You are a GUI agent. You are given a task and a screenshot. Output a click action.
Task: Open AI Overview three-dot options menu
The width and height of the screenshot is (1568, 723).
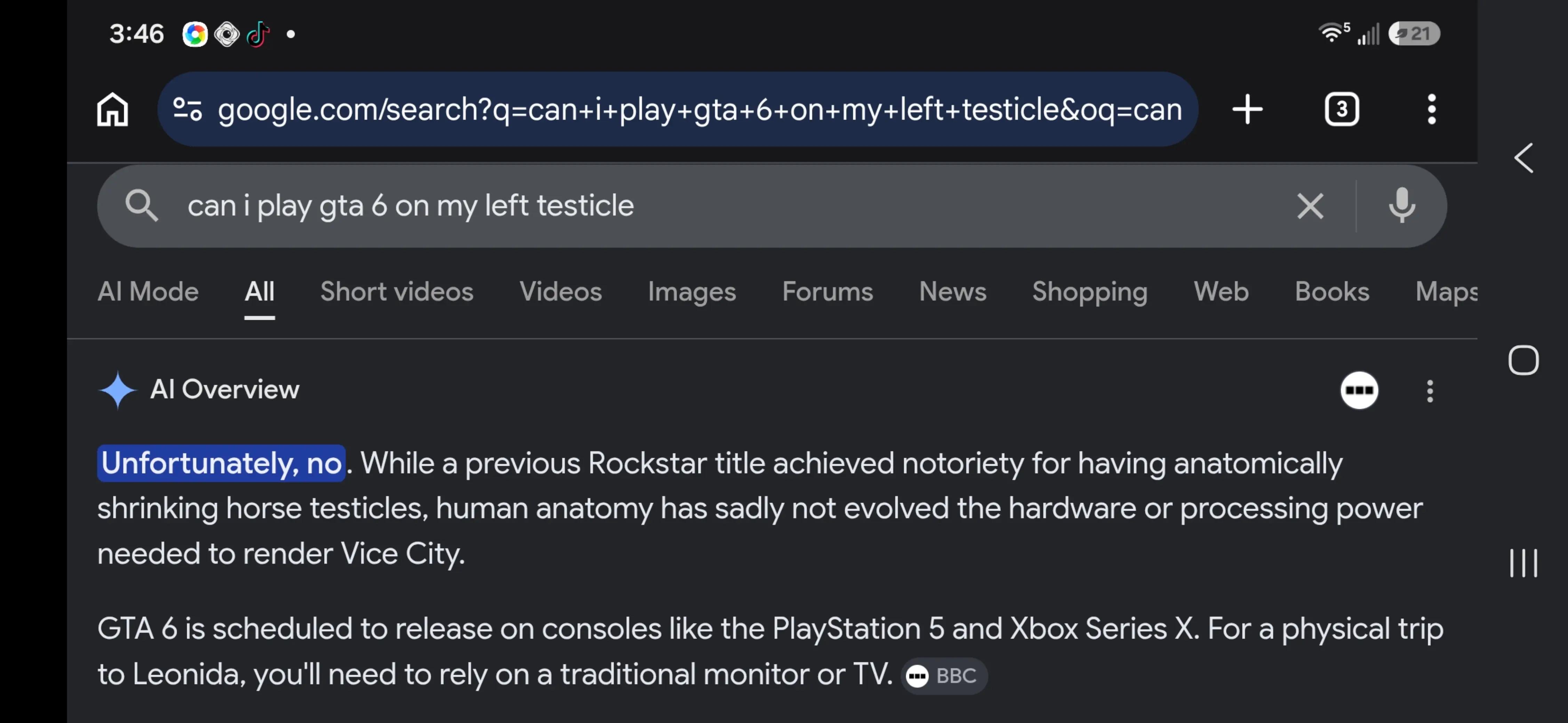pos(1430,391)
